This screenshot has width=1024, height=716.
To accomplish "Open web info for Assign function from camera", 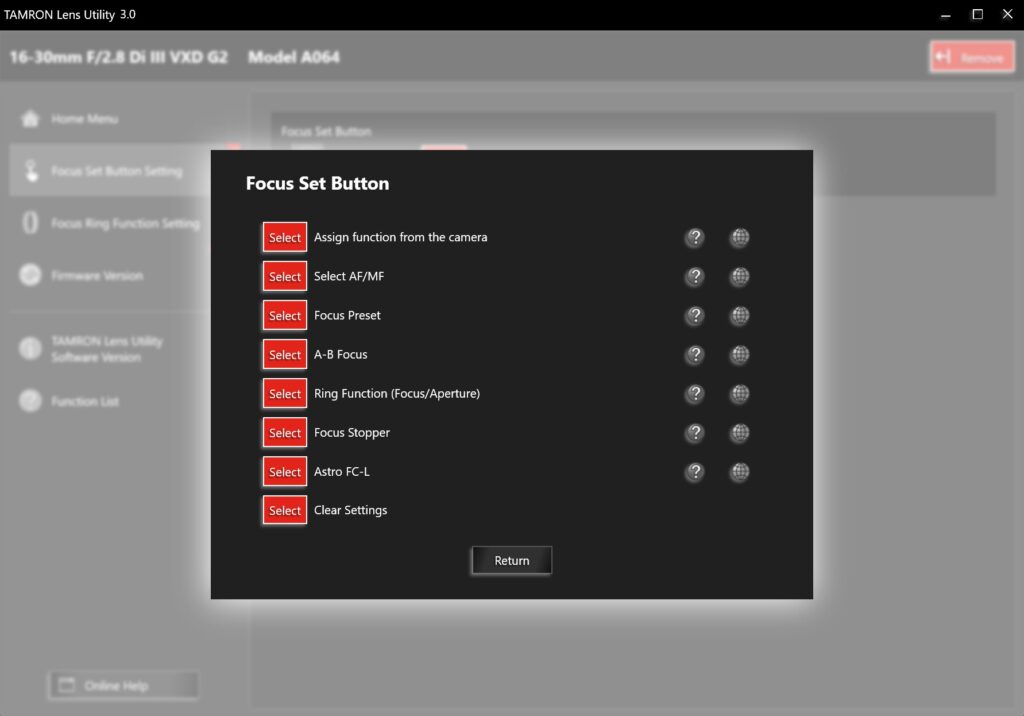I will tap(739, 237).
